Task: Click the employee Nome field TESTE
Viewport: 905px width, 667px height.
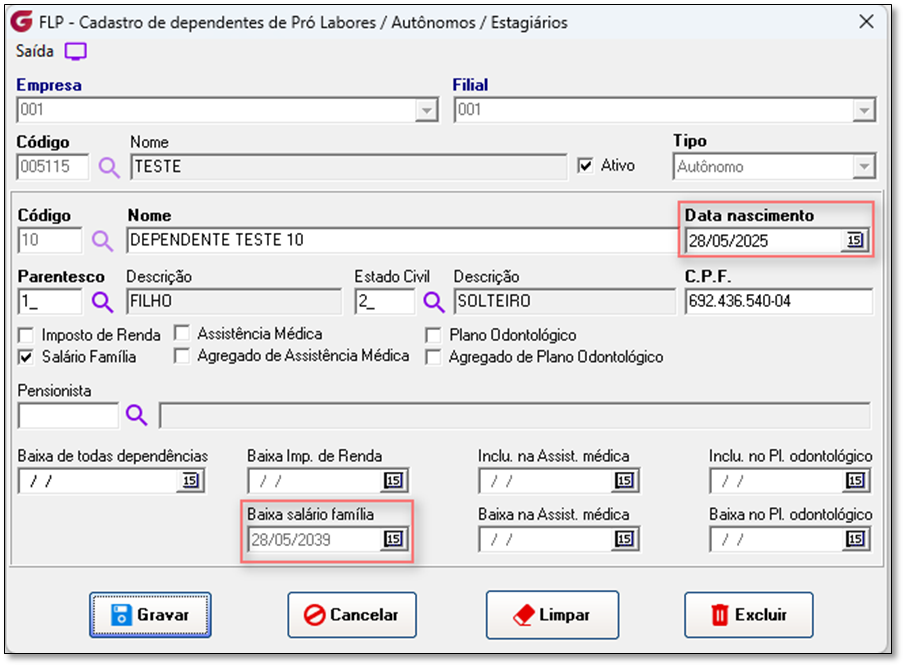Action: (349, 167)
